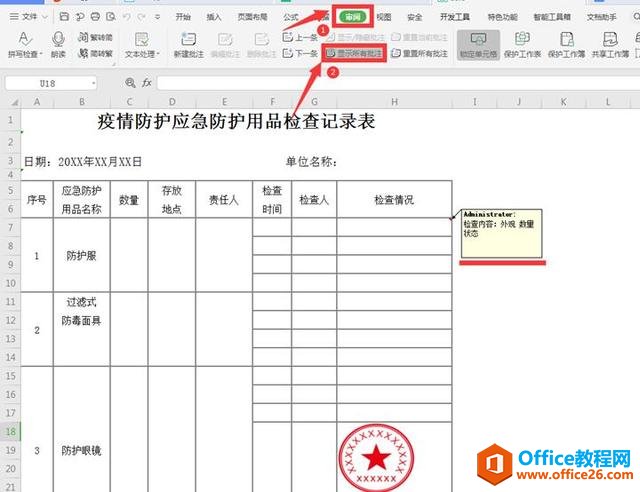Click the Select All corner triangle
Screen dimensions: 640x492
point(13,102)
